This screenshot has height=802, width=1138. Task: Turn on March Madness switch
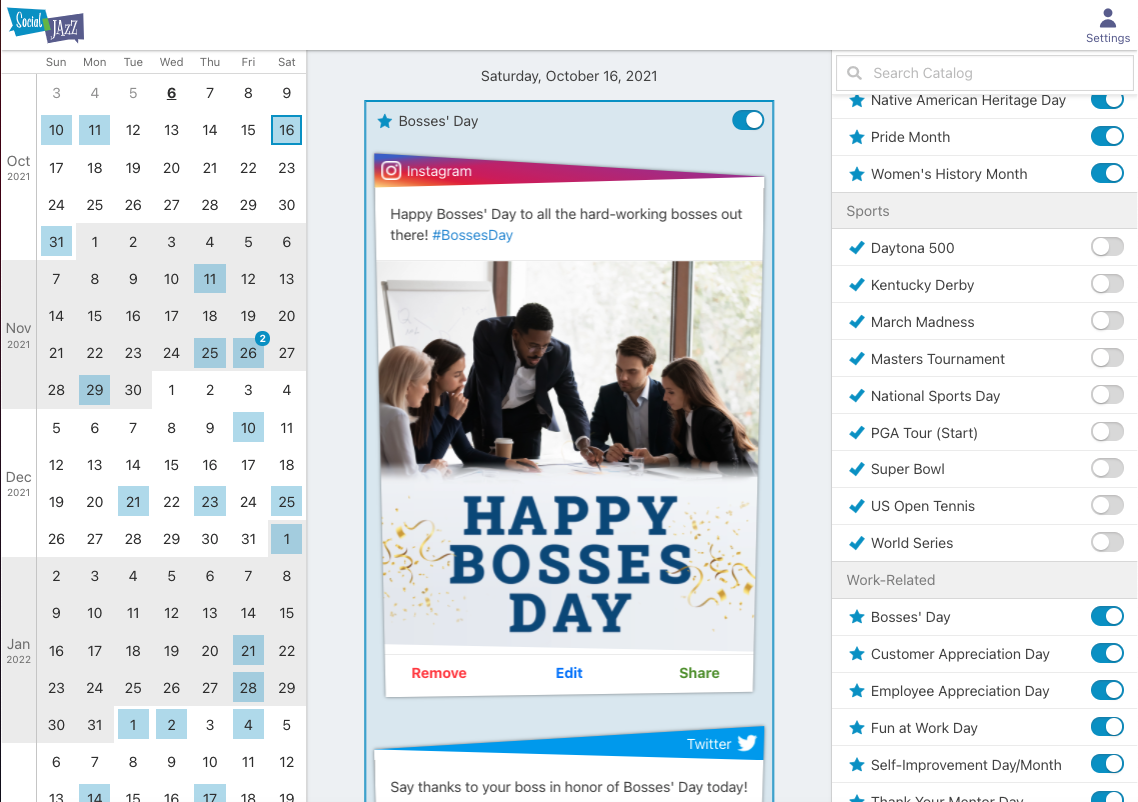point(1107,320)
